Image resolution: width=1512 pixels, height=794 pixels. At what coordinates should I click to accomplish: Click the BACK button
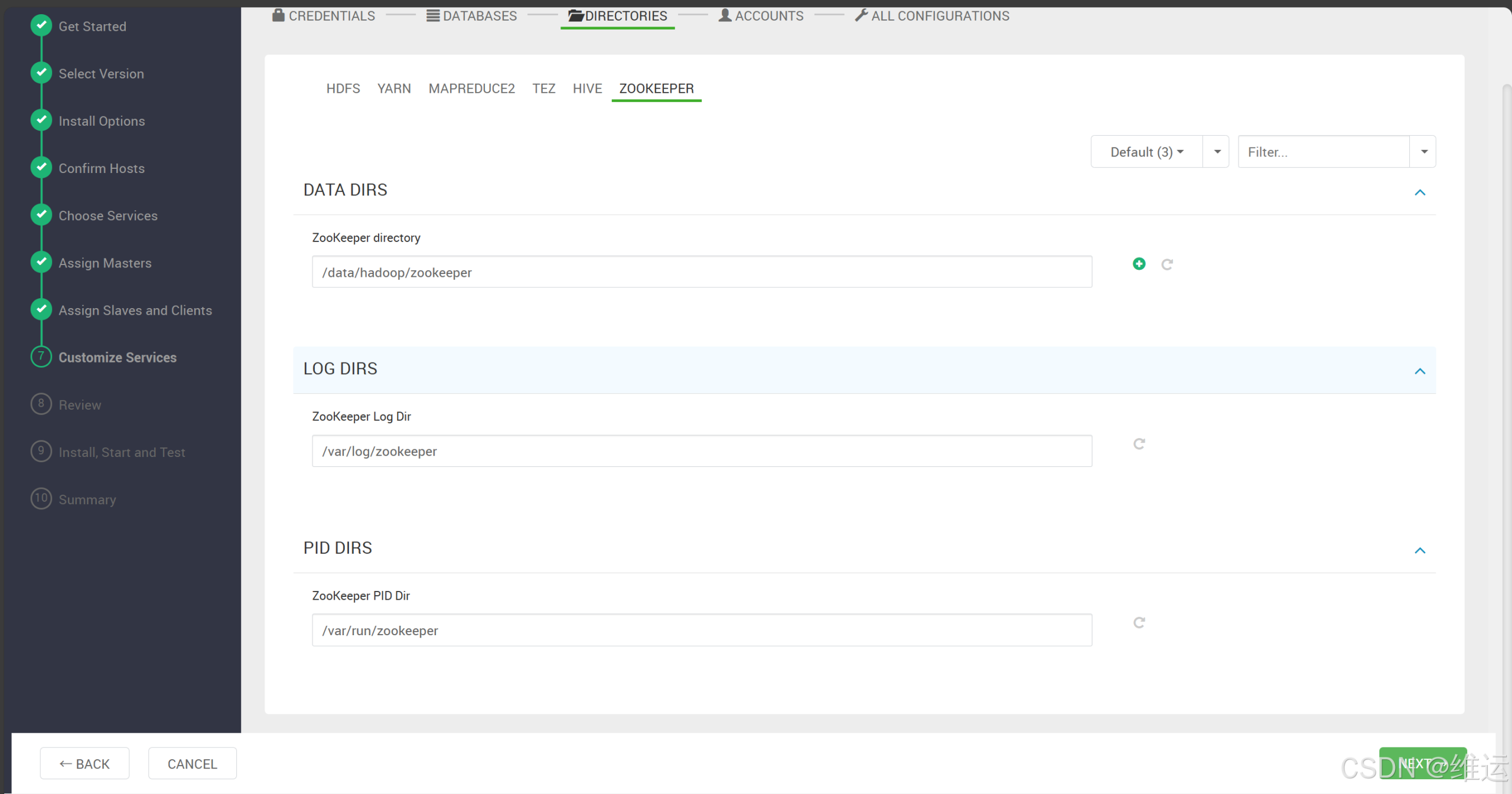[x=84, y=763]
